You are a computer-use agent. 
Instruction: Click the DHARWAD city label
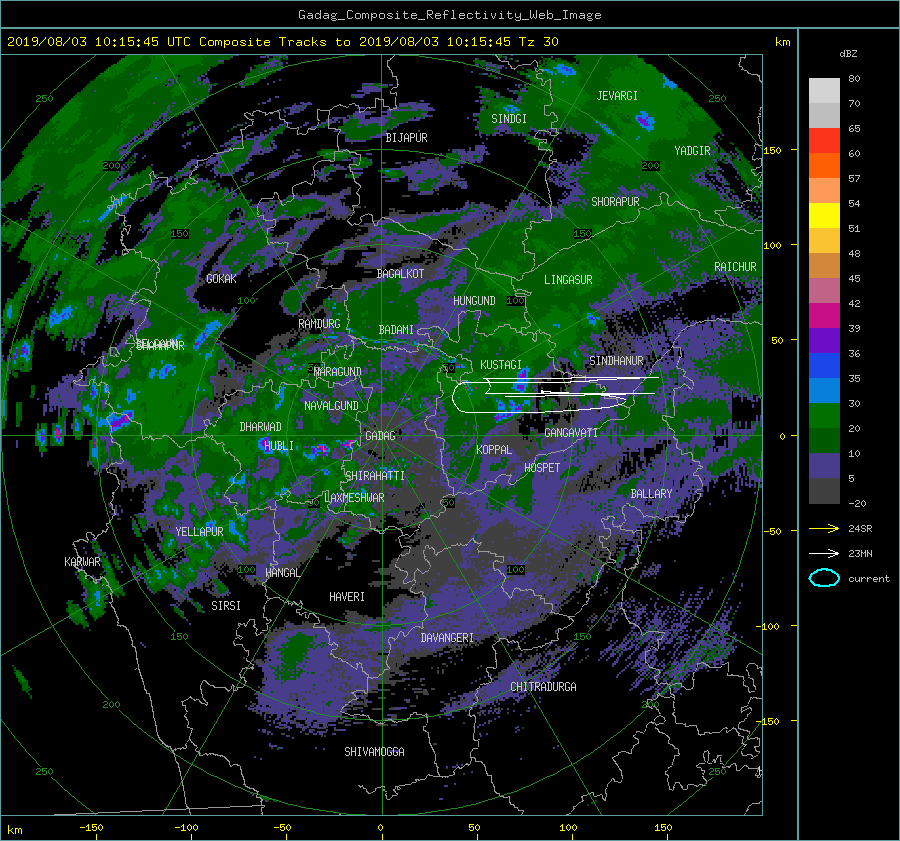261,427
